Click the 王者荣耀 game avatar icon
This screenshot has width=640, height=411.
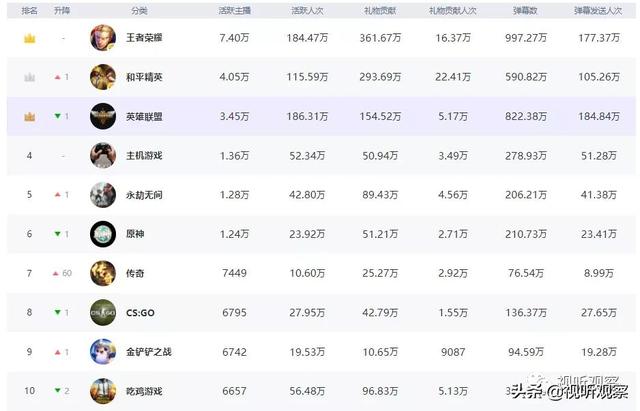(x=102, y=38)
